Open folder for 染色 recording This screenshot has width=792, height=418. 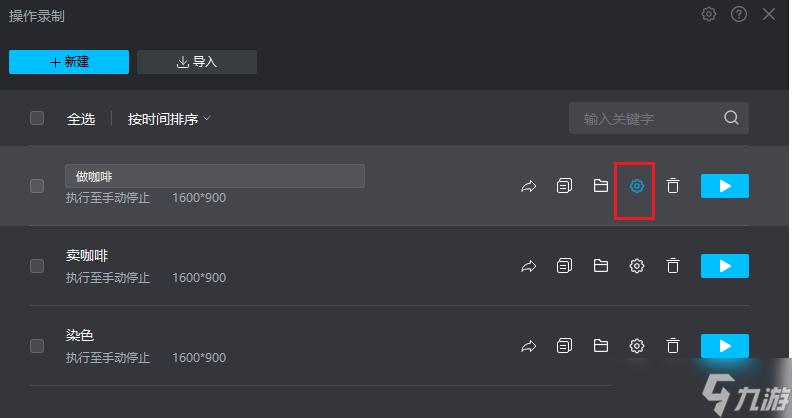click(601, 346)
